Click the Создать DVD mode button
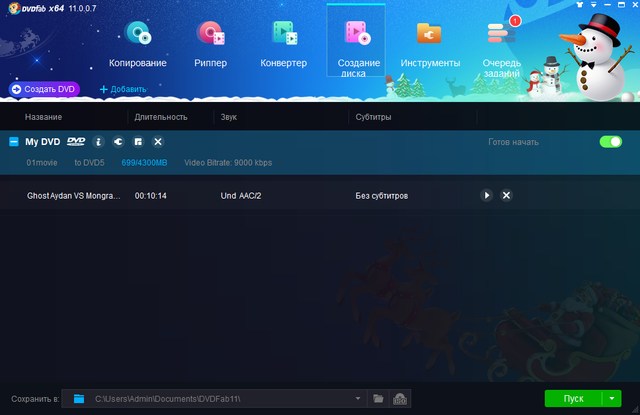The height and width of the screenshot is (415, 640). 44,89
